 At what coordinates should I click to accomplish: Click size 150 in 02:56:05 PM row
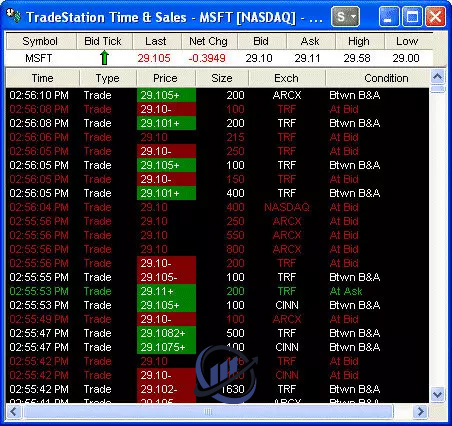(x=235, y=179)
